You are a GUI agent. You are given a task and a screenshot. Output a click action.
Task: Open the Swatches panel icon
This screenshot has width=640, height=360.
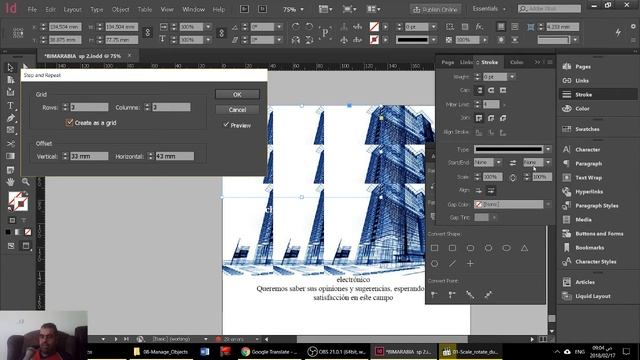tap(567, 129)
